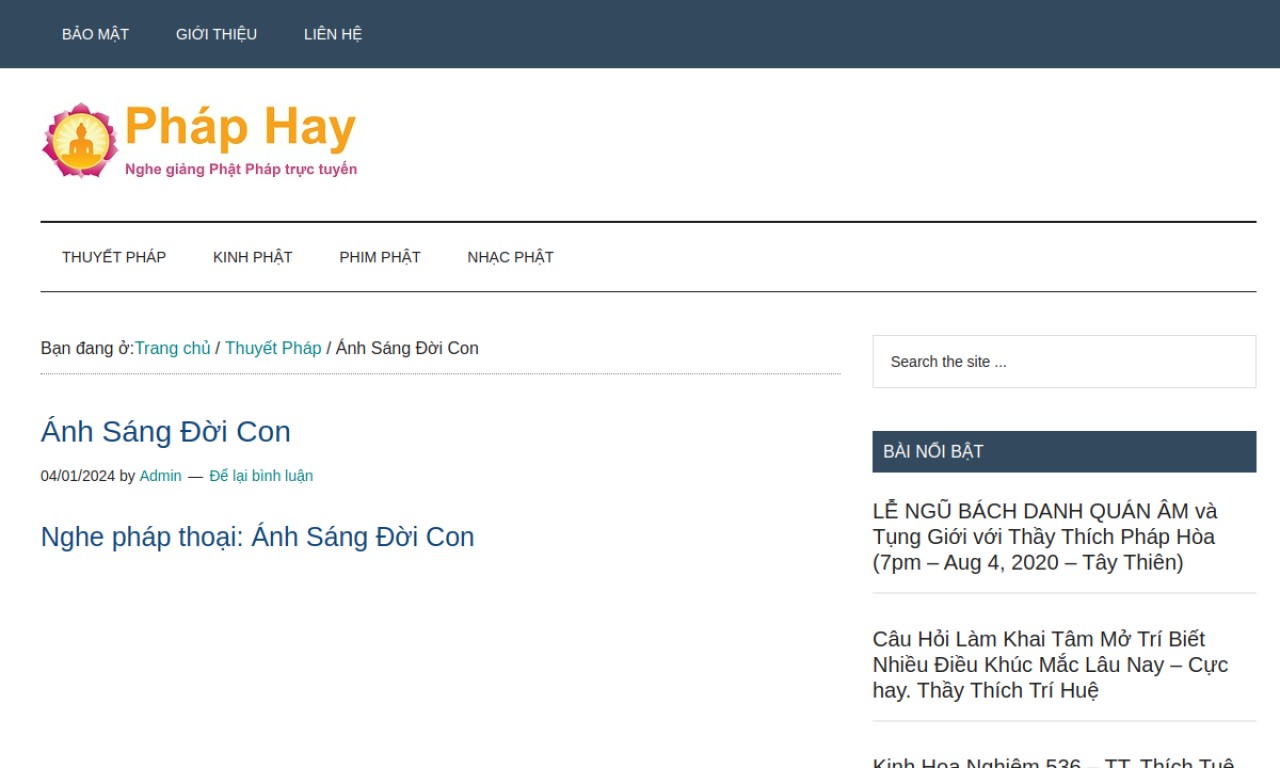Viewport: 1280px width, 768px height.
Task: Click the Pháp Hay site title
Action: [240, 128]
